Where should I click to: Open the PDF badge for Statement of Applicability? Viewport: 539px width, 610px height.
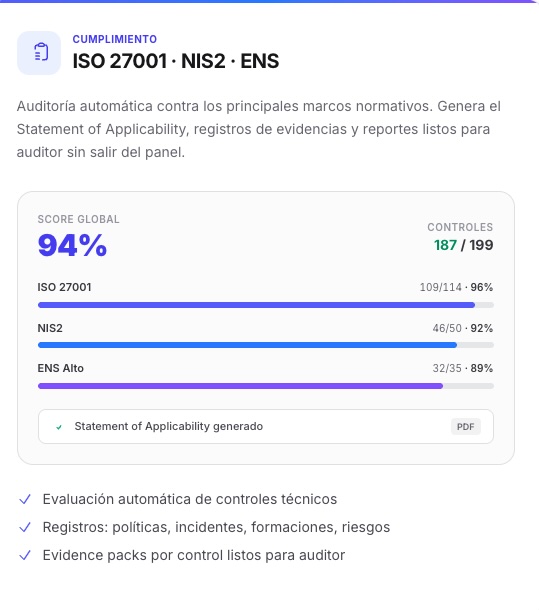465,427
